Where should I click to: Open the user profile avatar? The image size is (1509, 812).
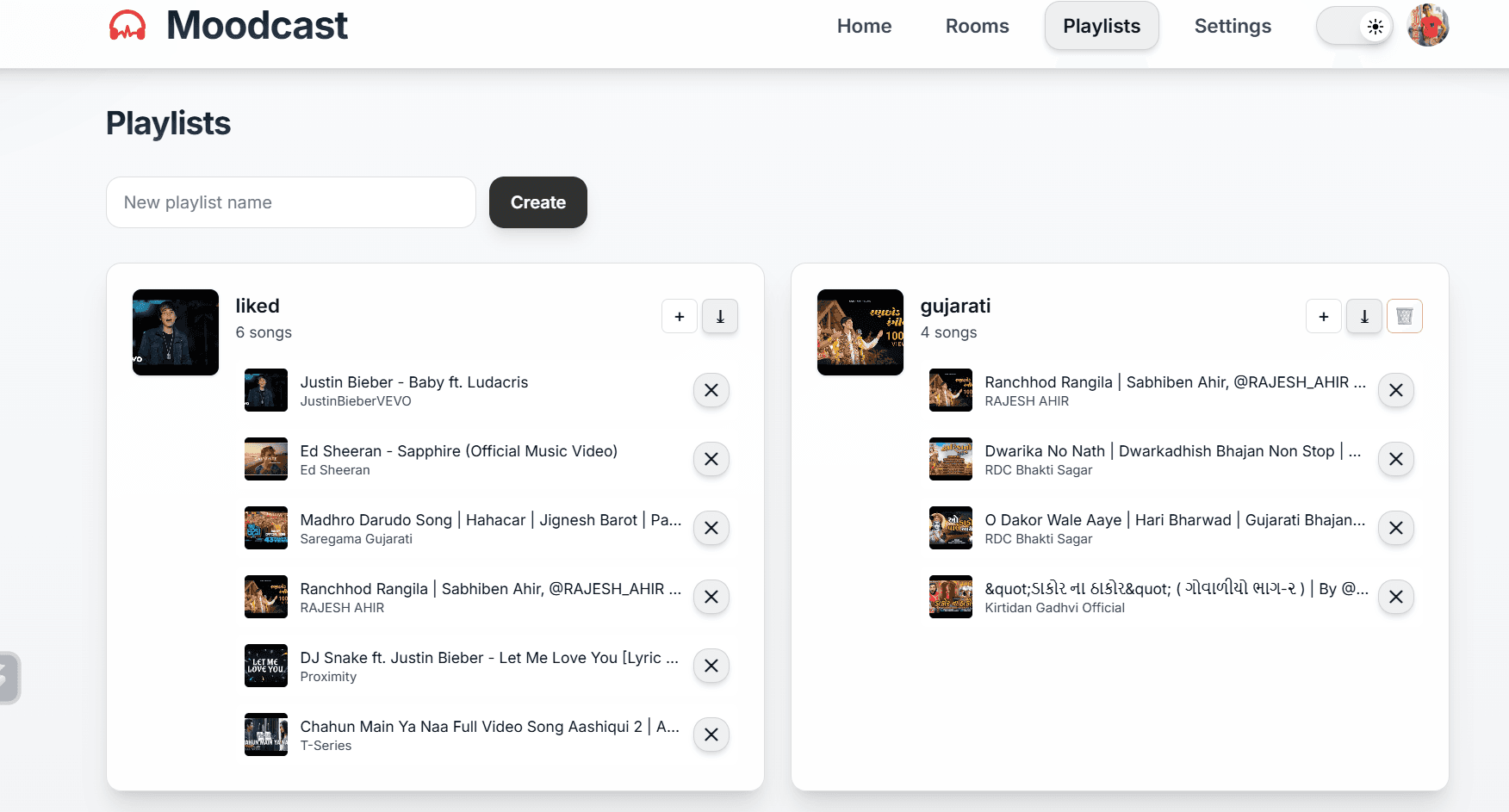(1427, 26)
